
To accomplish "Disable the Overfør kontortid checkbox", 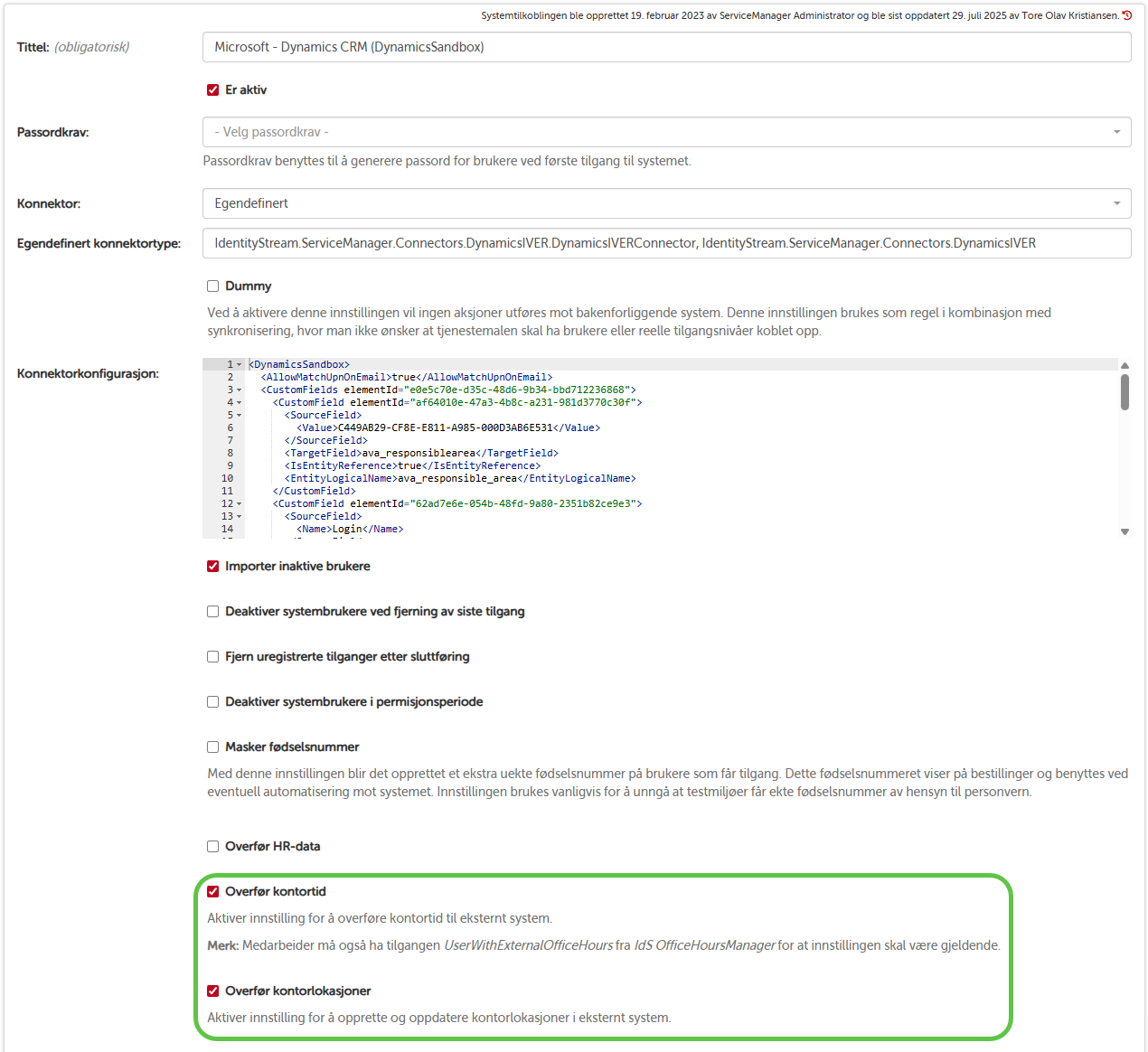I will [213, 892].
